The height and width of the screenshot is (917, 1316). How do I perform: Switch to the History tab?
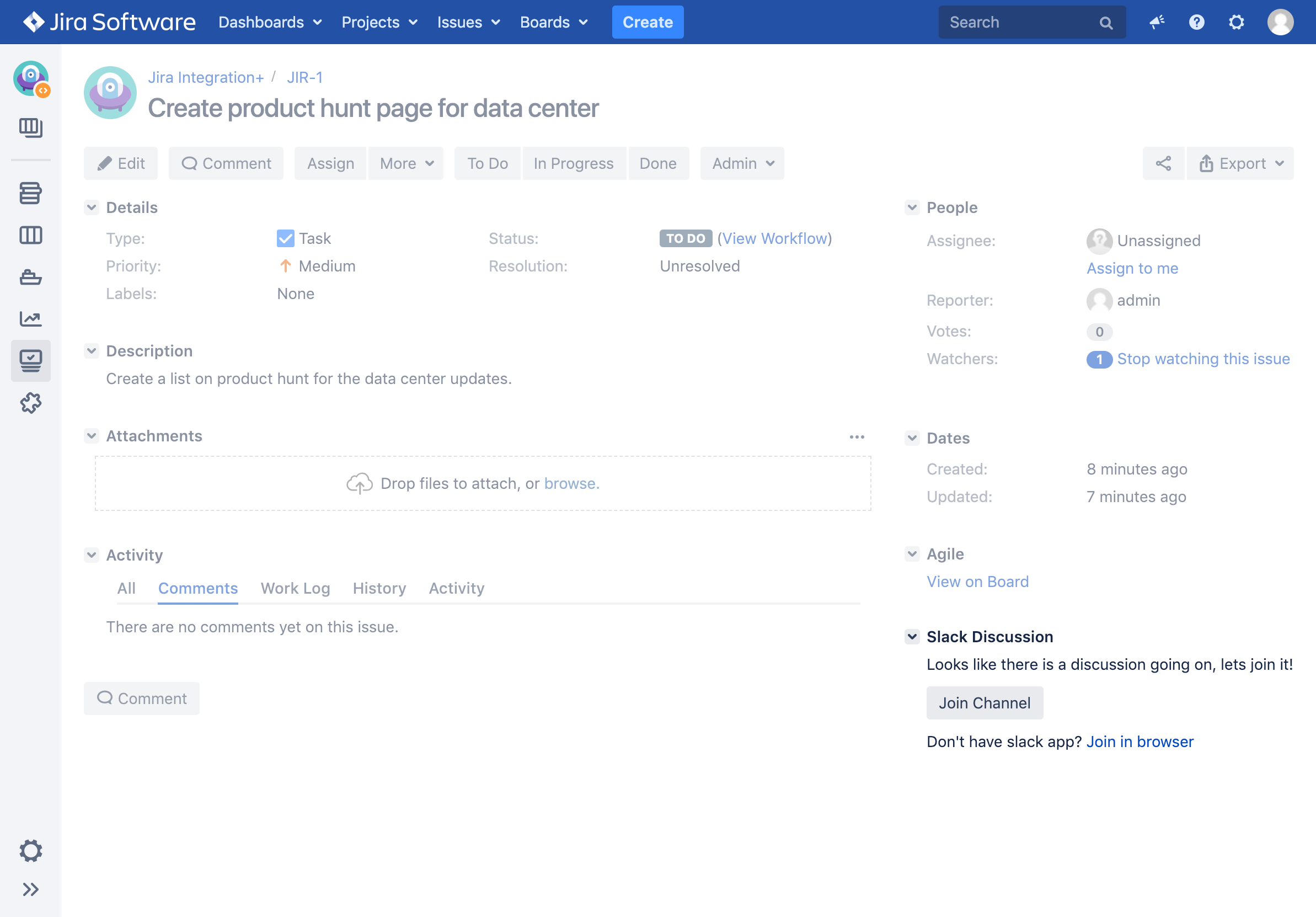pyautogui.click(x=379, y=588)
